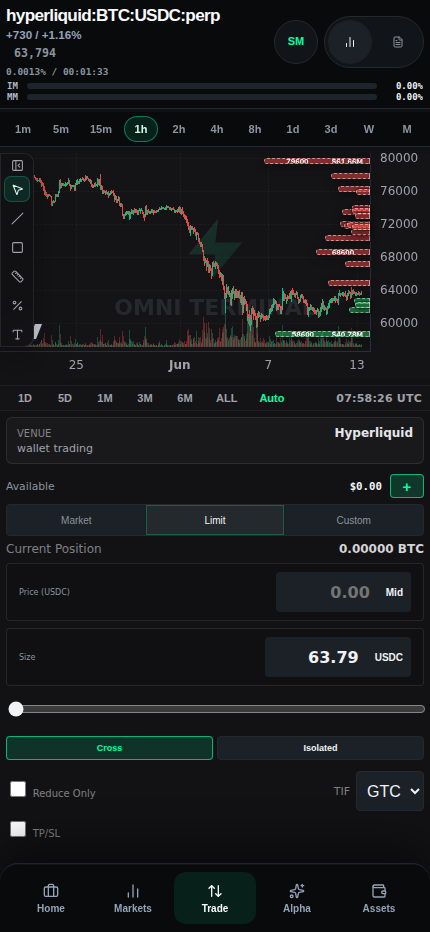430x932 pixels.
Task: Click the $0.00 available balance
Action: point(366,486)
